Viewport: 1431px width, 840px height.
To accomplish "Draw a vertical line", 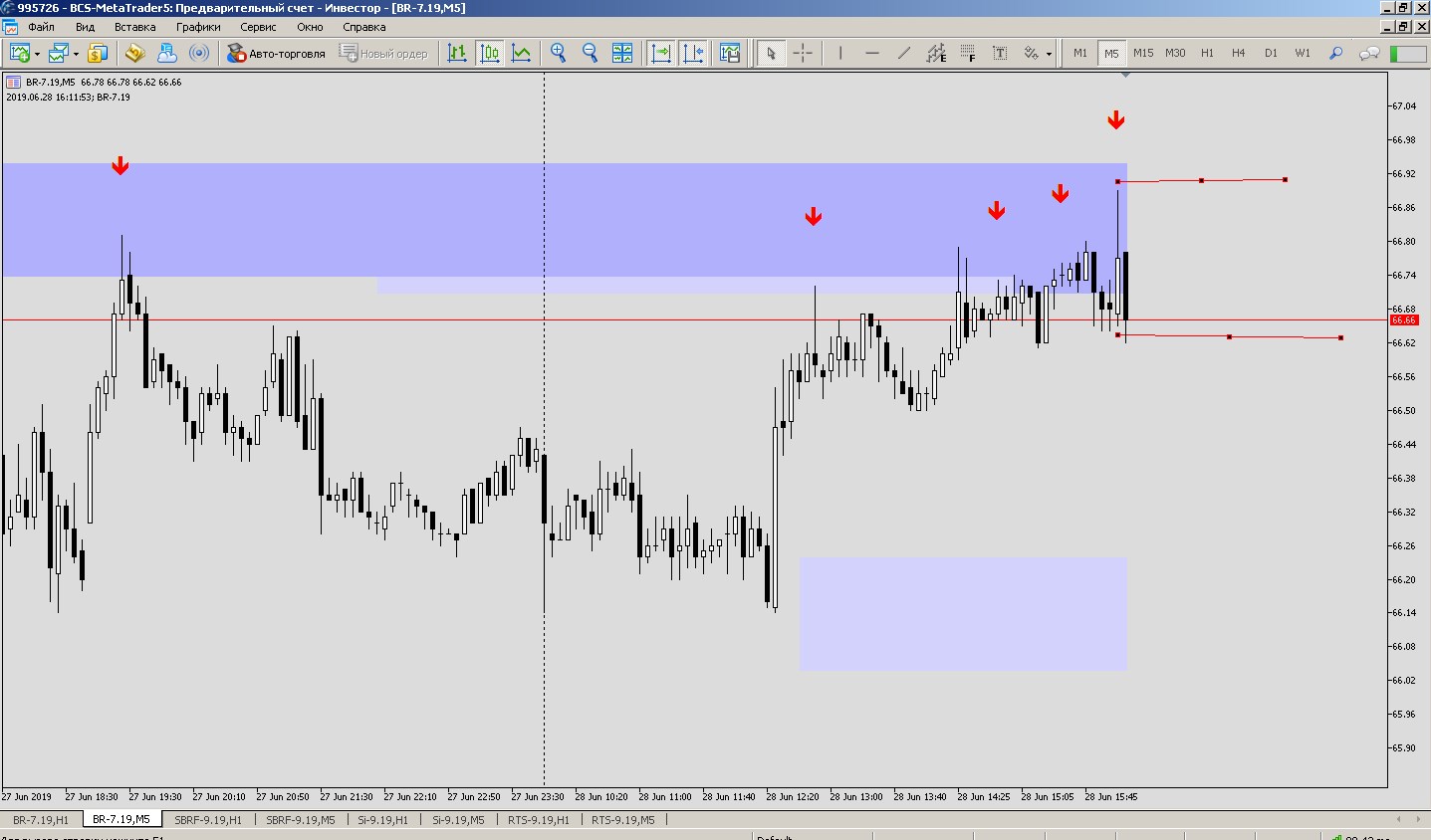I will tap(840, 53).
